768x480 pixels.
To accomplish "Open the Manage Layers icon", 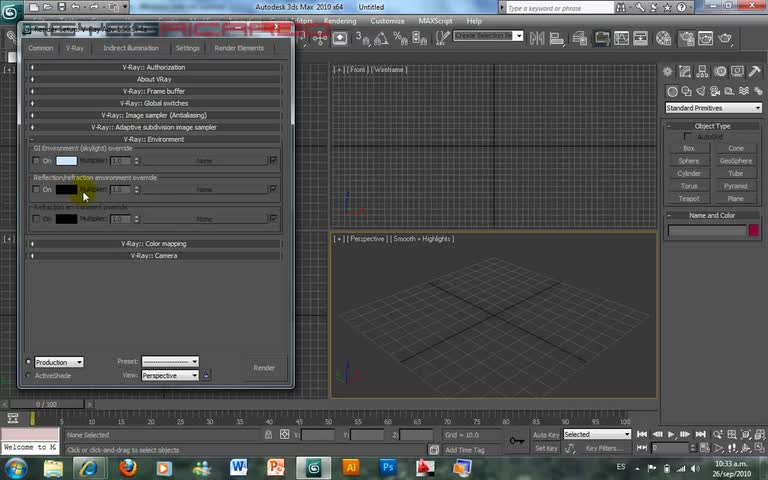I will coord(580,38).
